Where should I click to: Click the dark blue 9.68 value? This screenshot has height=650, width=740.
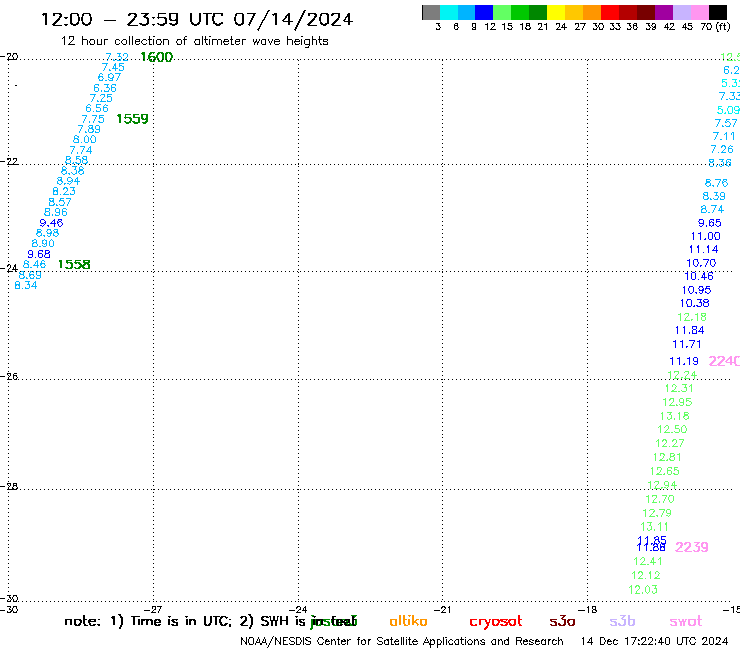(39, 254)
